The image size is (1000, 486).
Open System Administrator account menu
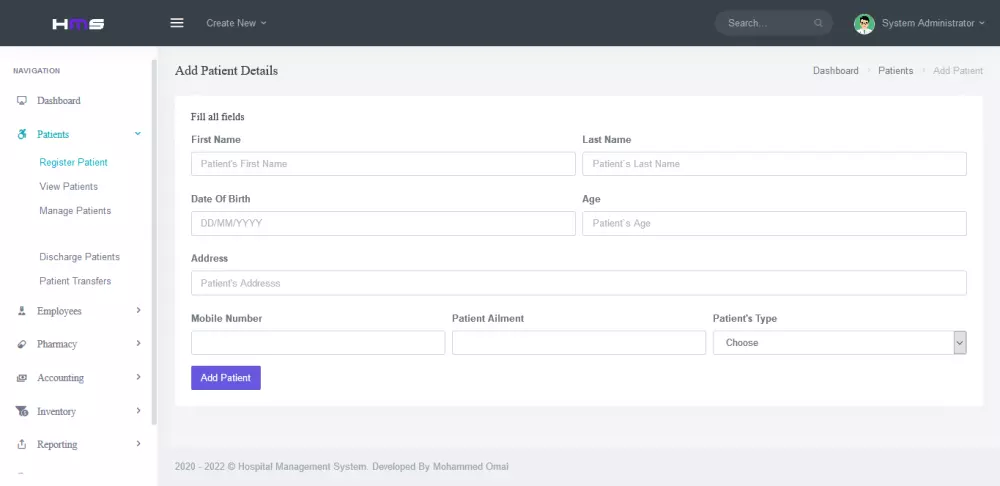[x=932, y=23]
